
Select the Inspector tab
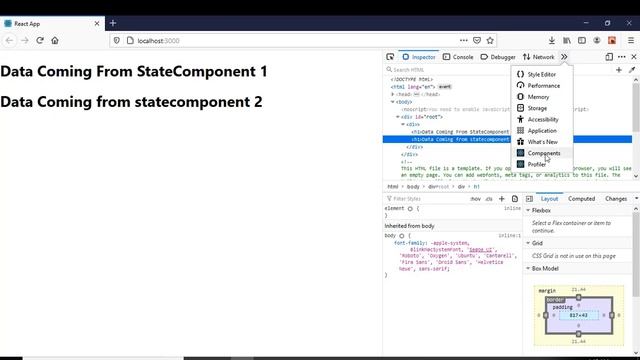pos(419,57)
